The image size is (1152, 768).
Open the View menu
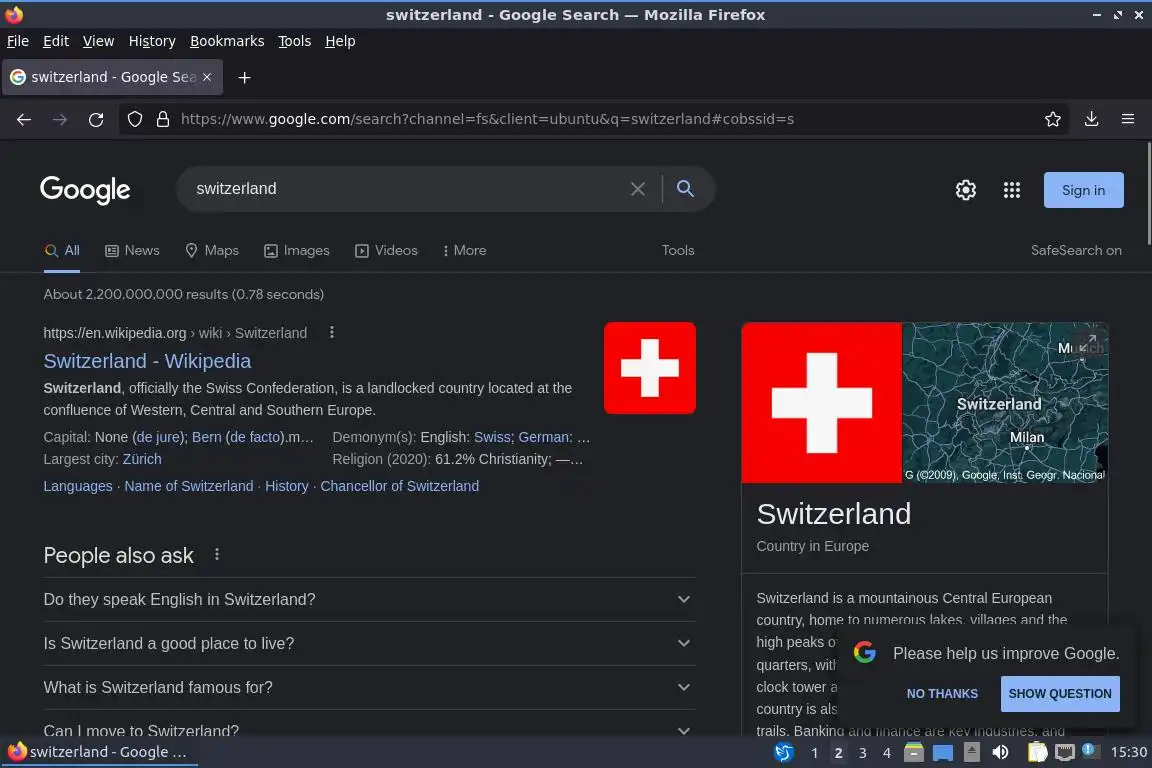pyautogui.click(x=98, y=41)
